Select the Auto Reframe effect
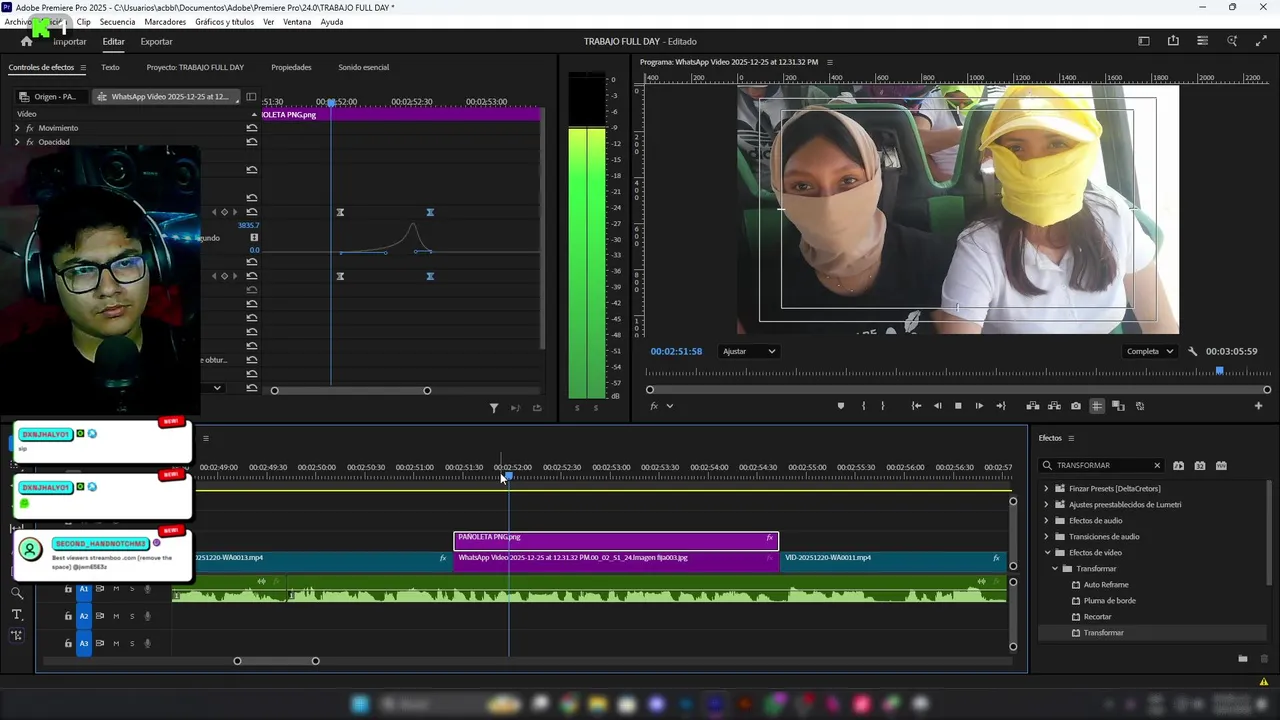 1106,585
